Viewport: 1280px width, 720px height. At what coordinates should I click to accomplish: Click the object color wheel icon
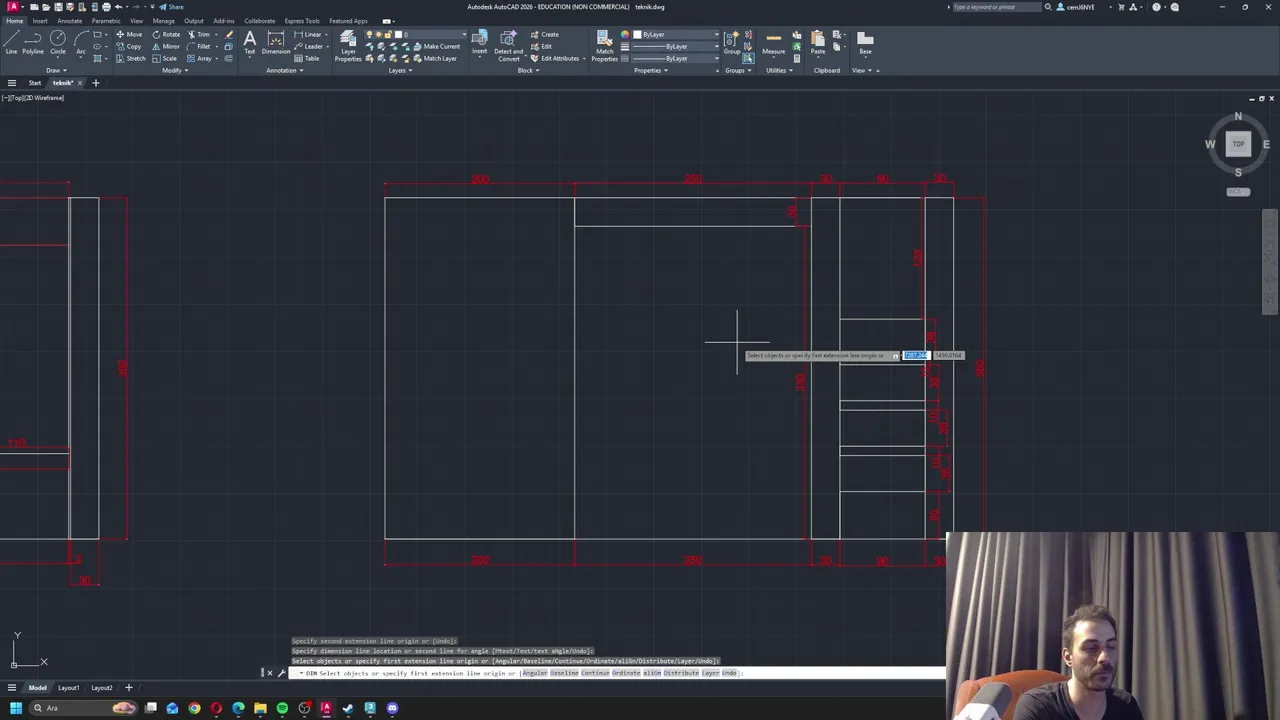click(x=625, y=34)
